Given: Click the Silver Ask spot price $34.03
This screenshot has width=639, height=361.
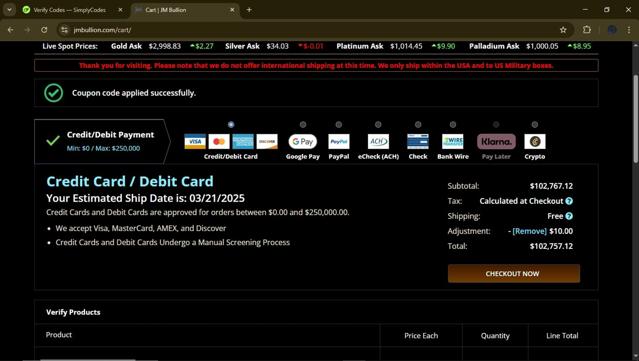Looking at the screenshot, I should coord(277,46).
